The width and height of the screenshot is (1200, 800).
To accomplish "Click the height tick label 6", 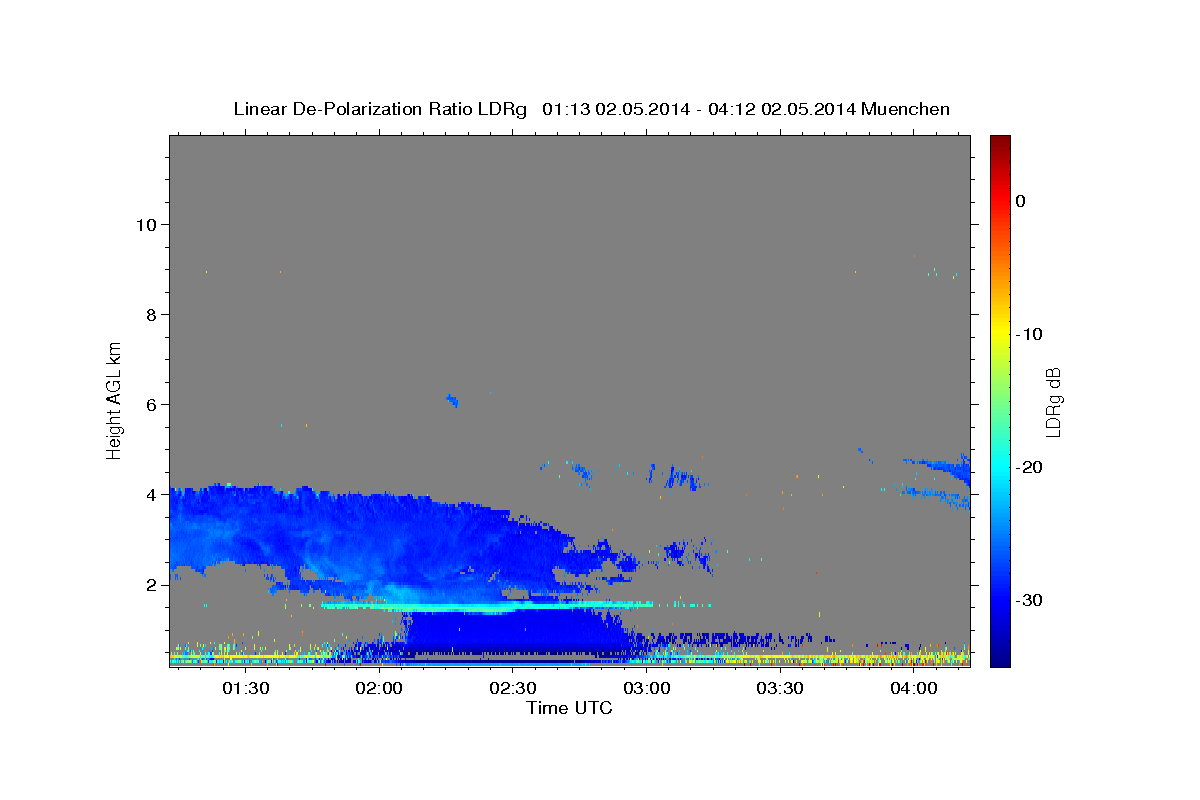I will click(x=152, y=404).
